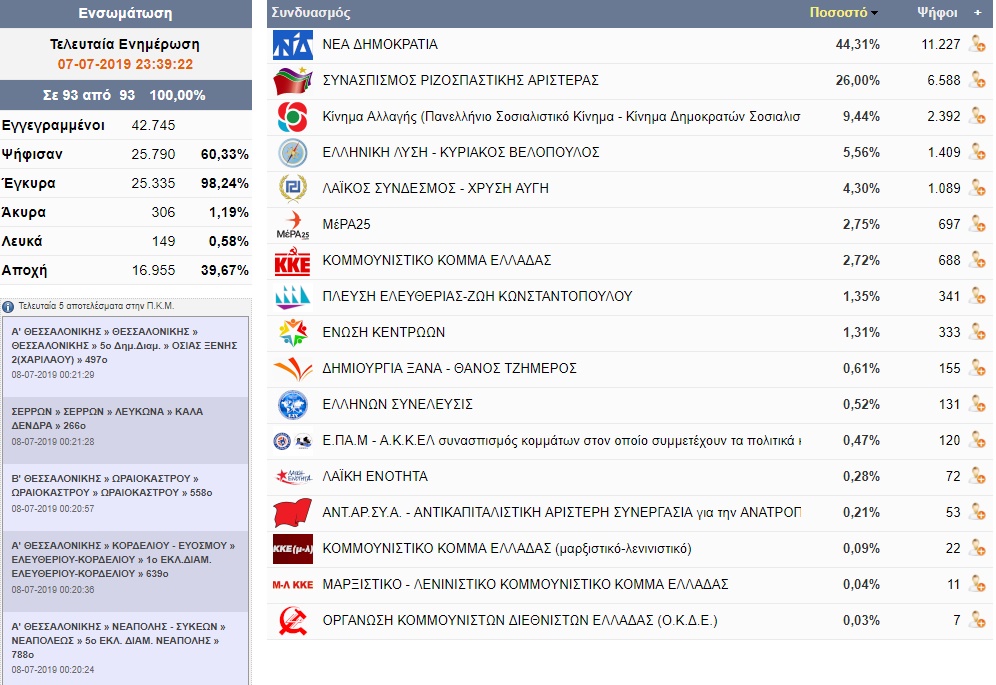The width and height of the screenshot is (996, 685).
Task: Select the ΜέΡΑ25 party name text
Action: 346,224
